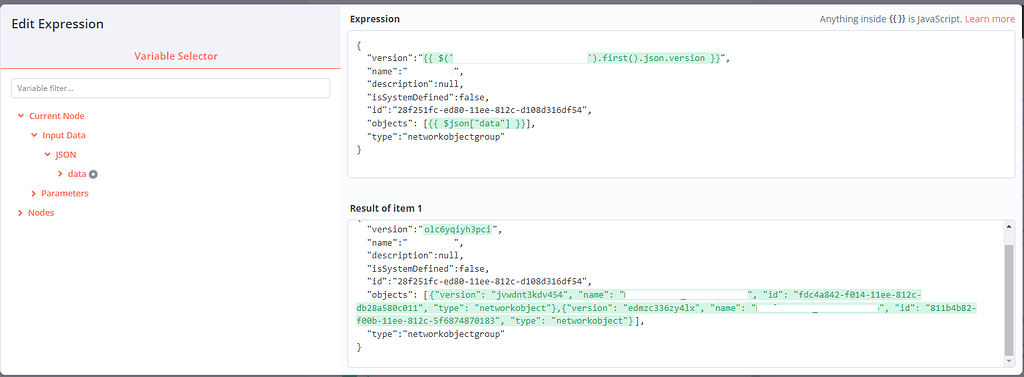Click into the Variable filter field
Image resolution: width=1024 pixels, height=377 pixels.
pyautogui.click(x=170, y=88)
